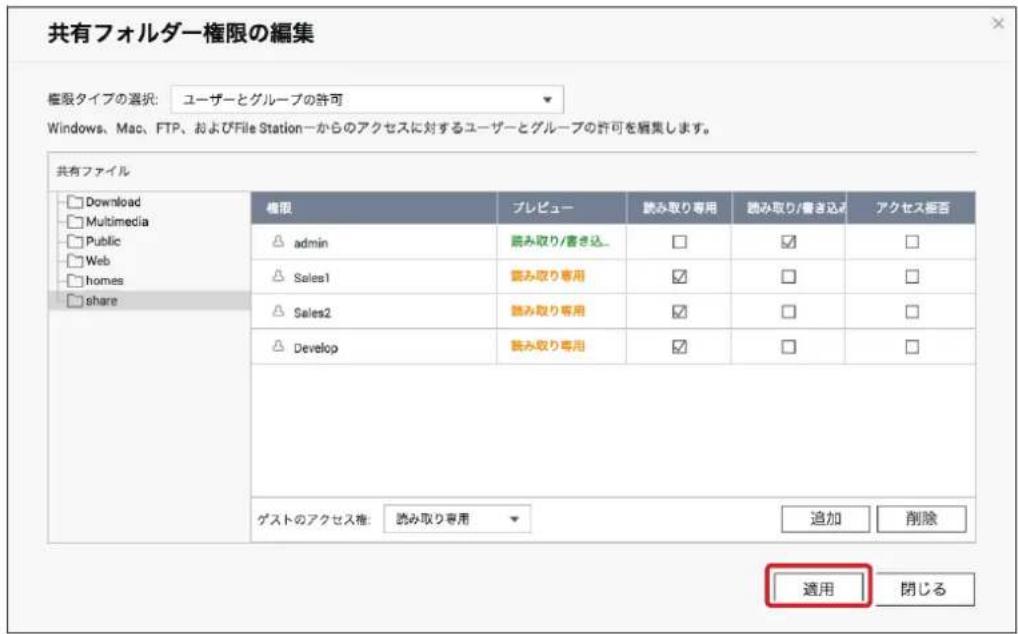This screenshot has width=1018, height=634.
Task: Click the 追加 button
Action: click(825, 518)
